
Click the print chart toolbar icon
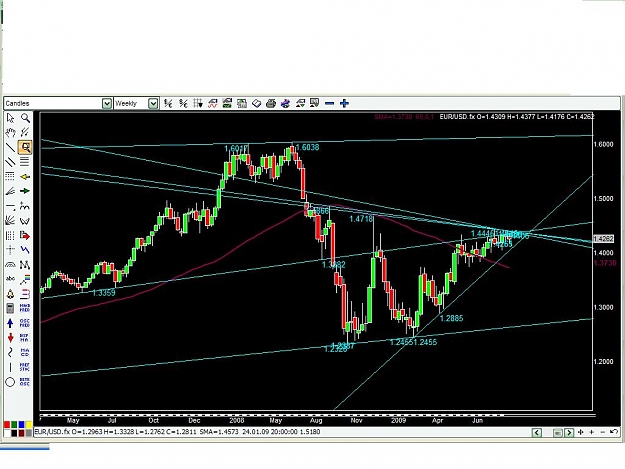point(271,104)
